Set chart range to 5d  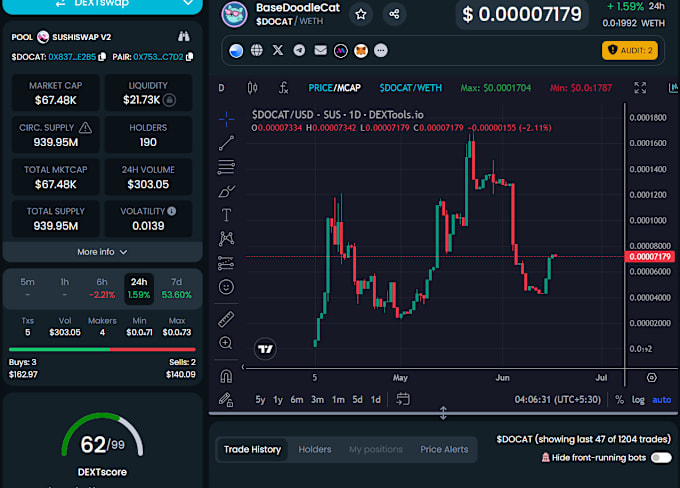pyautogui.click(x=357, y=400)
